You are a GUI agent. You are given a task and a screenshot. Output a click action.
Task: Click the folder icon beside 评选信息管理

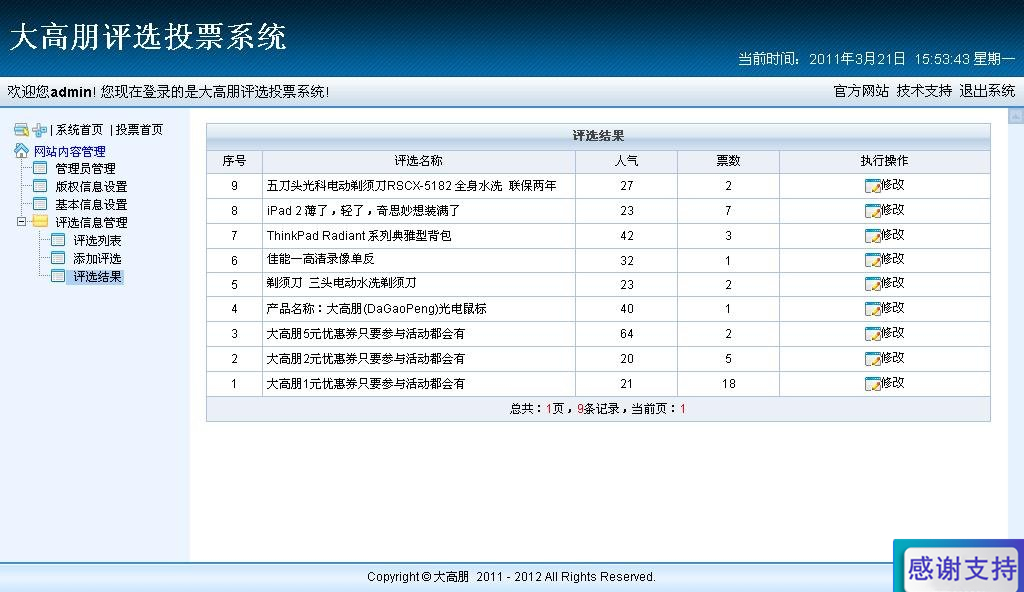click(x=40, y=222)
